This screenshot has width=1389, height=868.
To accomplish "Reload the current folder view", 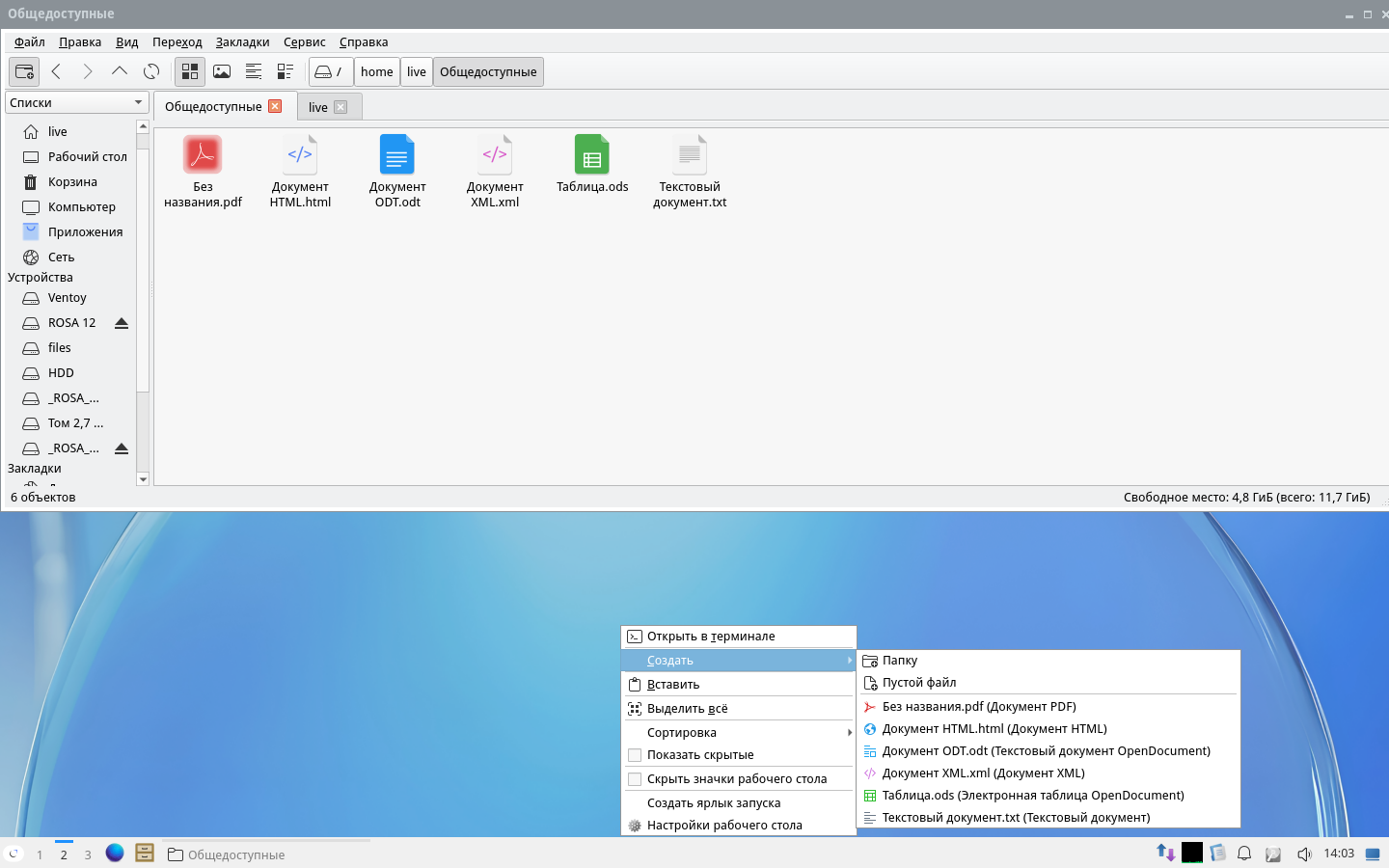I will pyautogui.click(x=151, y=71).
